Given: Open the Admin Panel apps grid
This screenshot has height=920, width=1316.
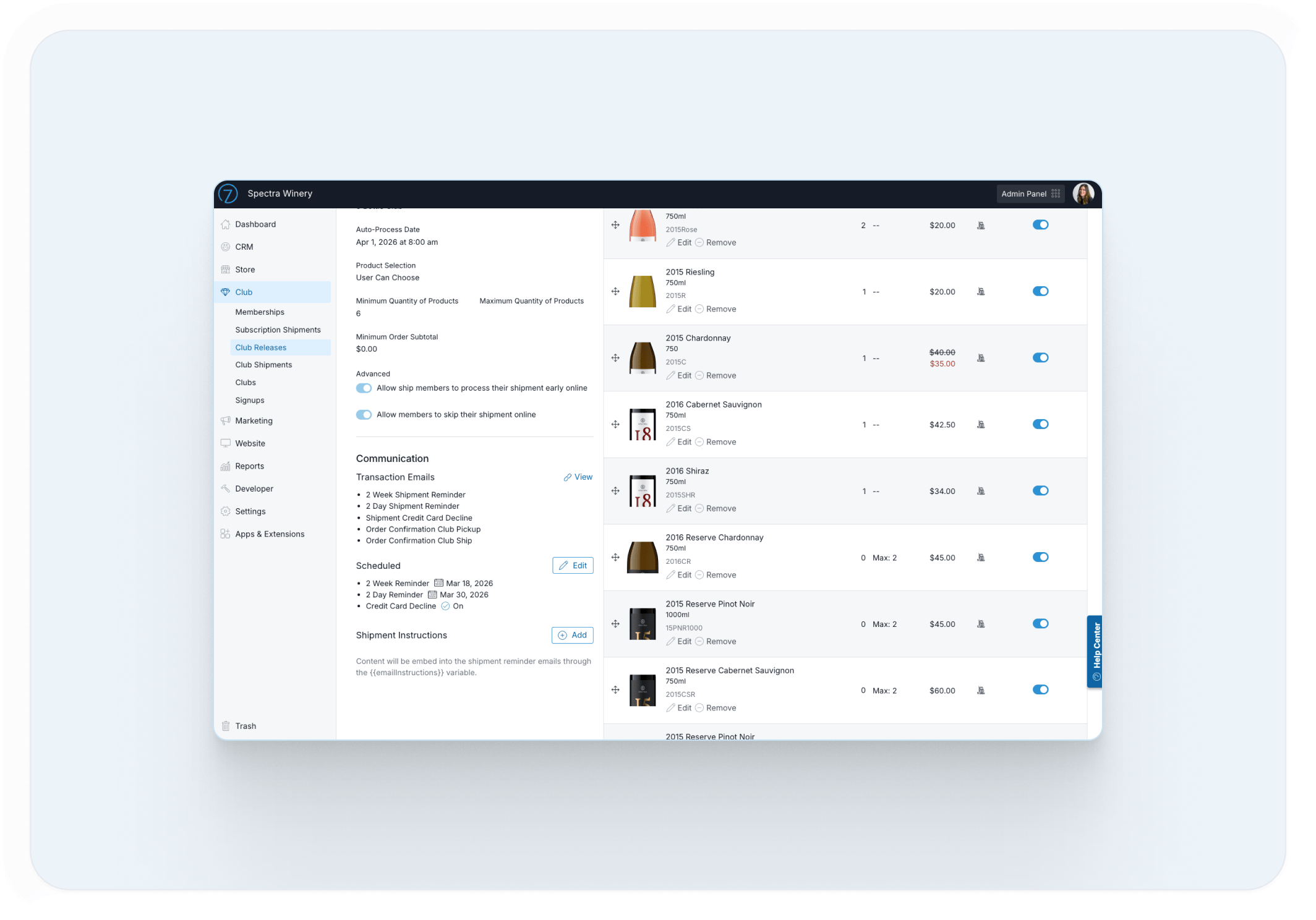Looking at the screenshot, I should 1056,194.
